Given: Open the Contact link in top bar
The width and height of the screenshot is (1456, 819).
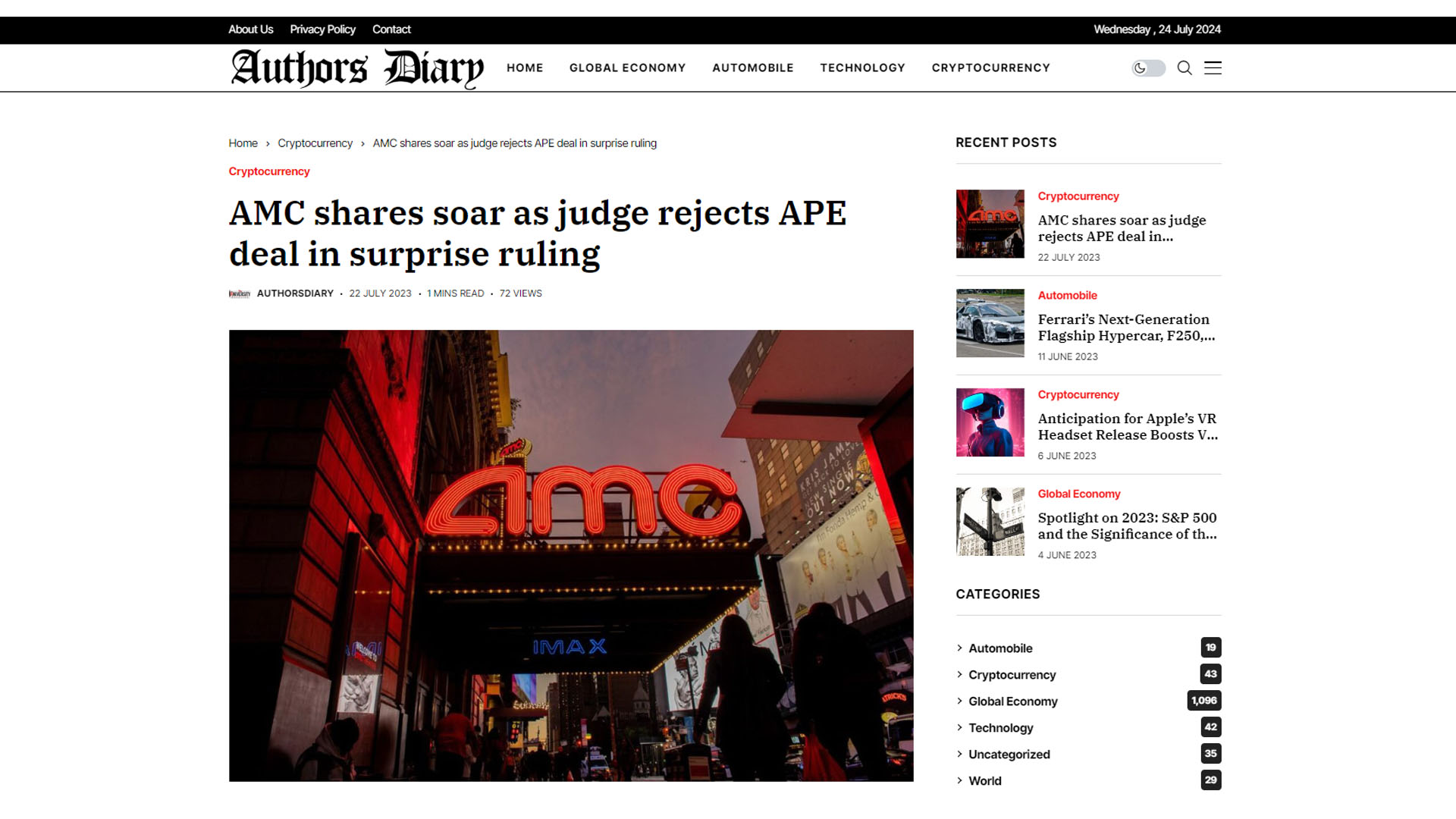Looking at the screenshot, I should (391, 30).
